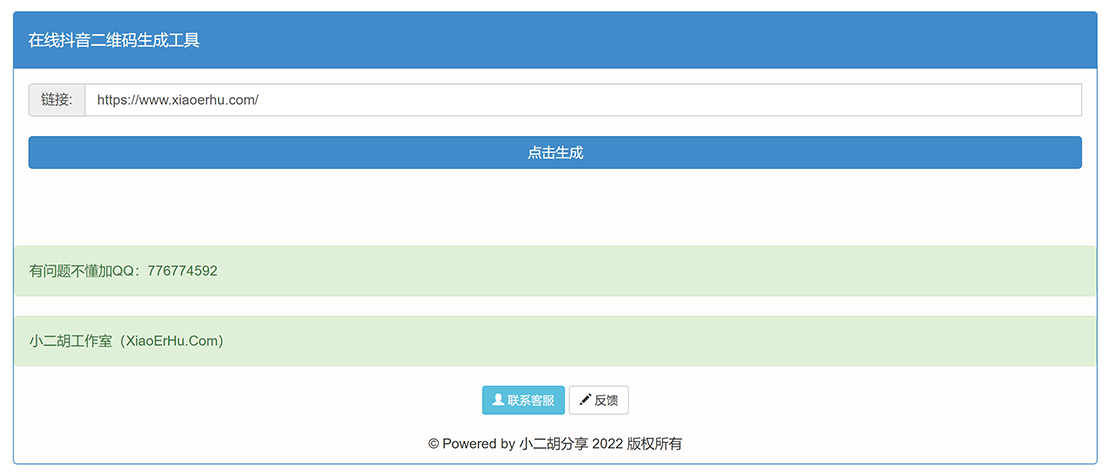
Task: Click the QQ number 776774592
Action: 182,271
